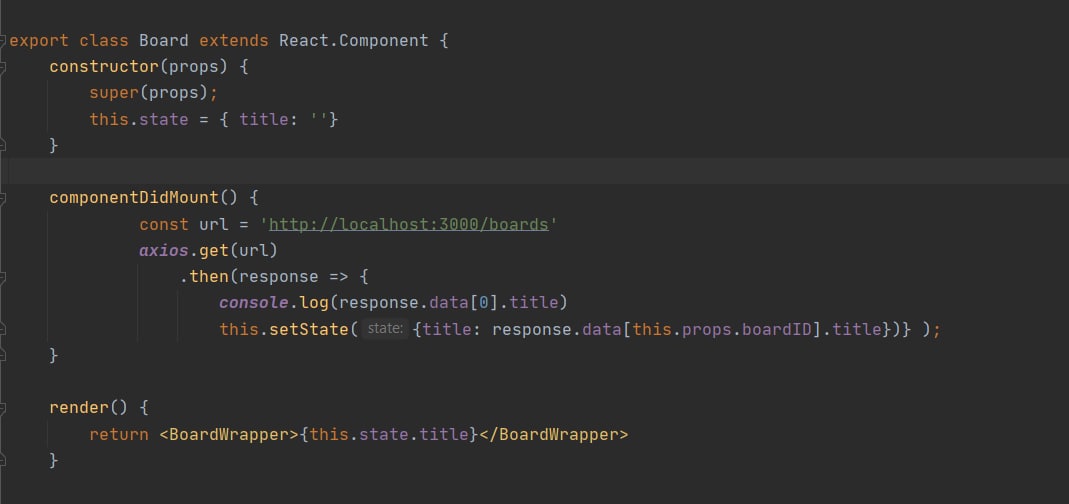Click the '.then' call
The width and height of the screenshot is (1069, 504).
click(204, 277)
